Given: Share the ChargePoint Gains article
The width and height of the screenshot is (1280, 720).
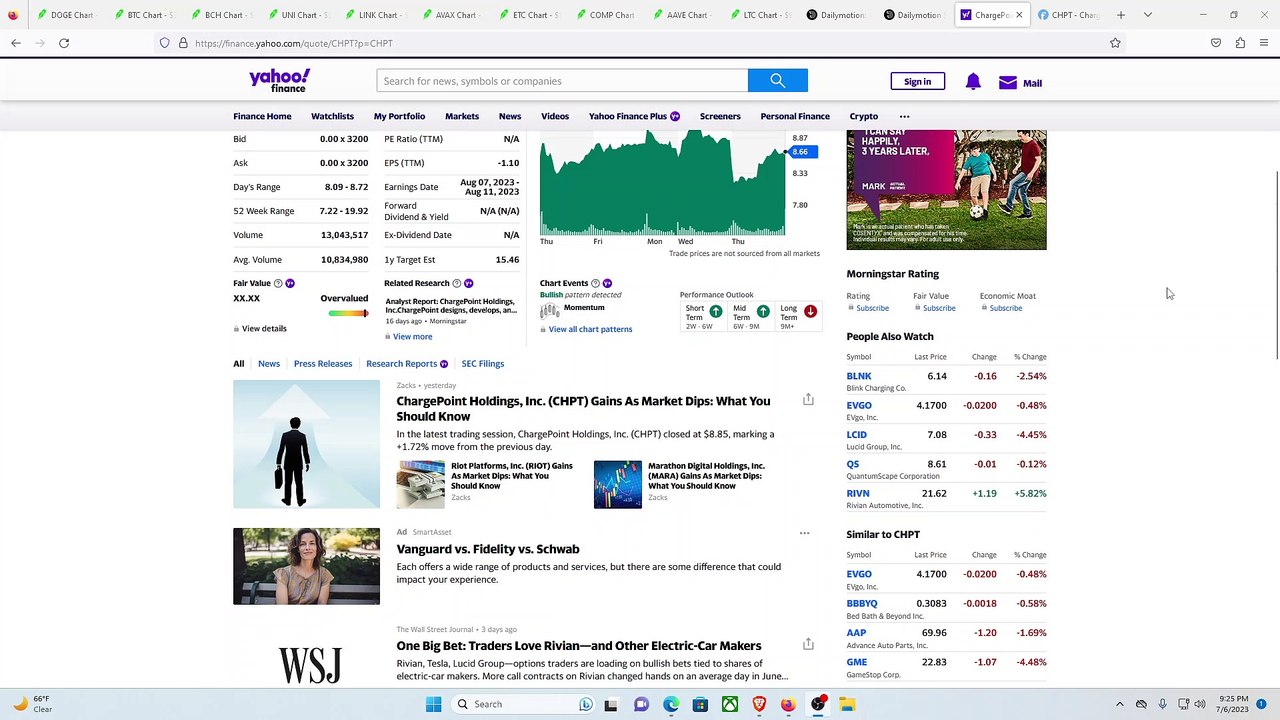Looking at the screenshot, I should point(808,400).
